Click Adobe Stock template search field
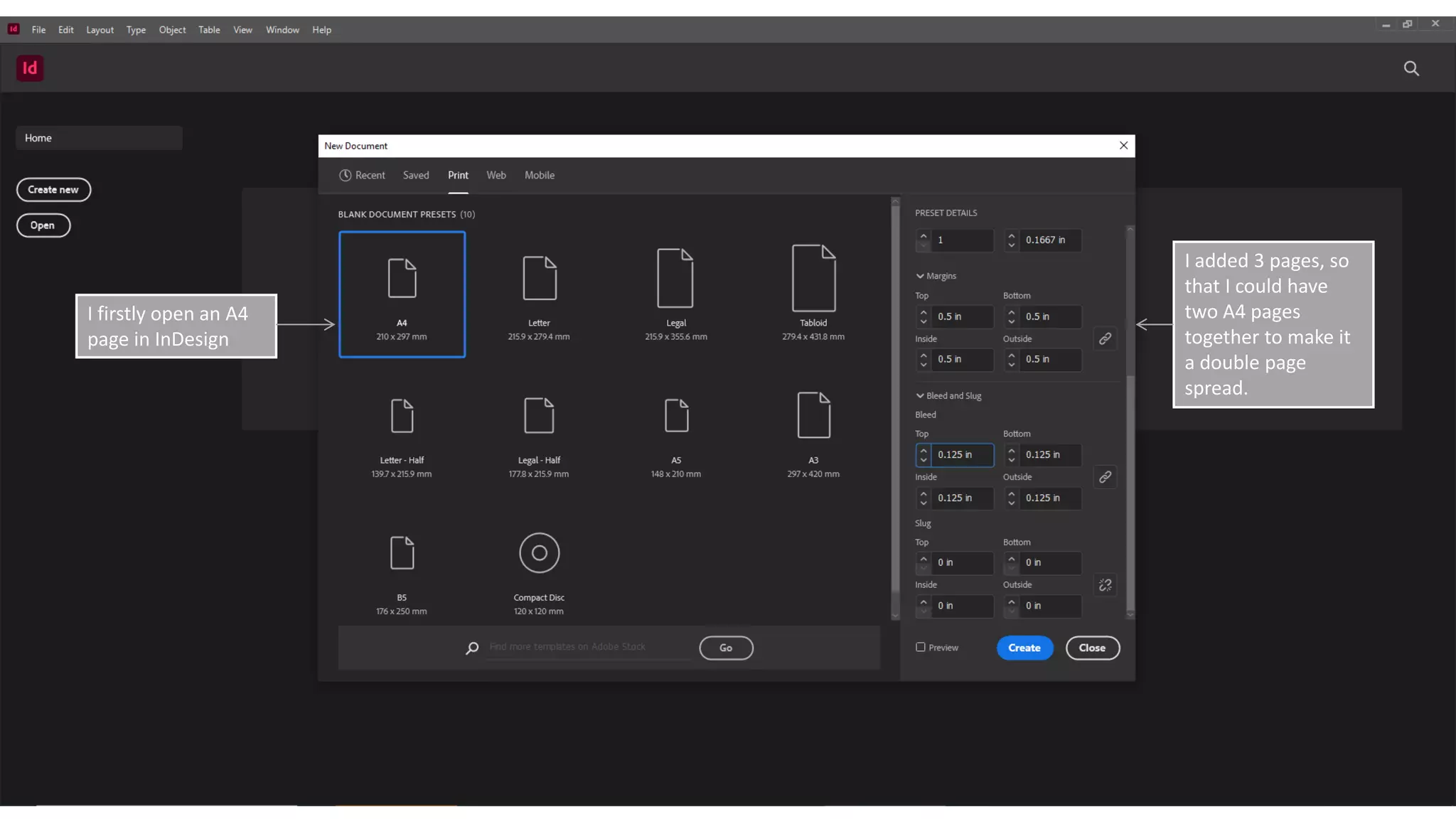The width and height of the screenshot is (1456, 819). [x=587, y=647]
